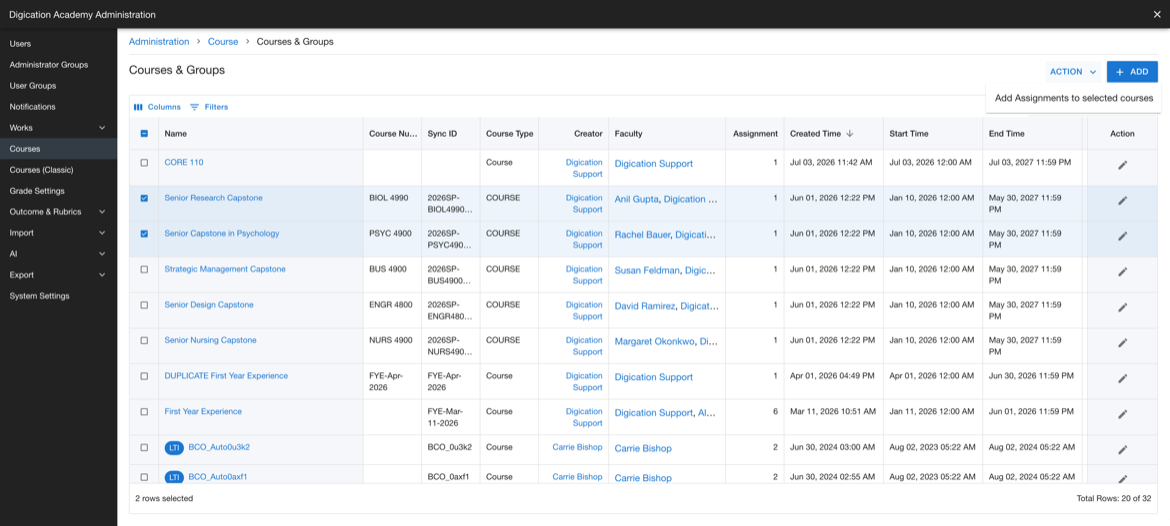Screen dimensions: 1170x526
Task: Click Mar 11, 2026 10:51 AM created time
Action: (832, 411)
